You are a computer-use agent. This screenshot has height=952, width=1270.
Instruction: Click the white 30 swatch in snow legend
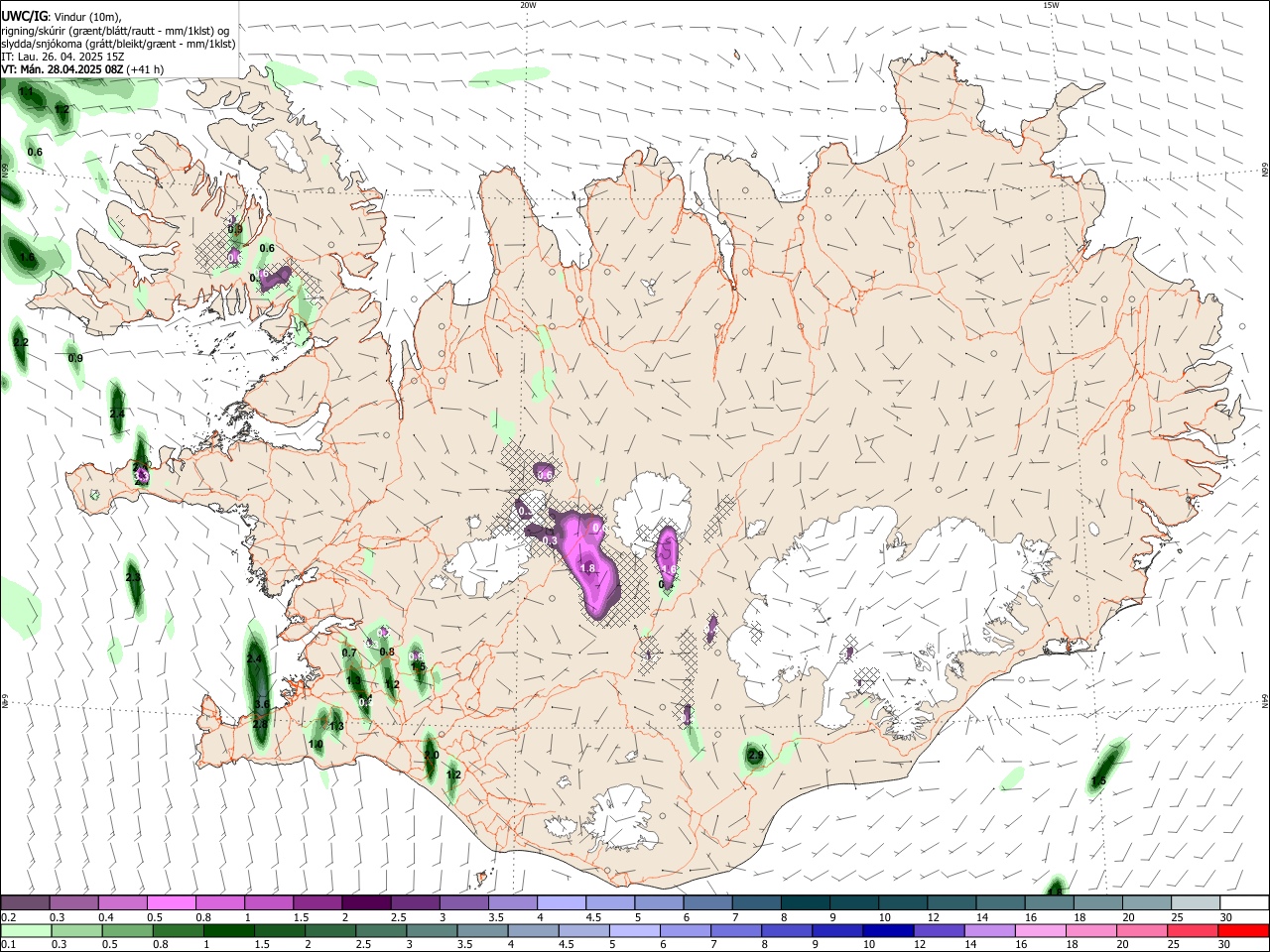[1244, 902]
